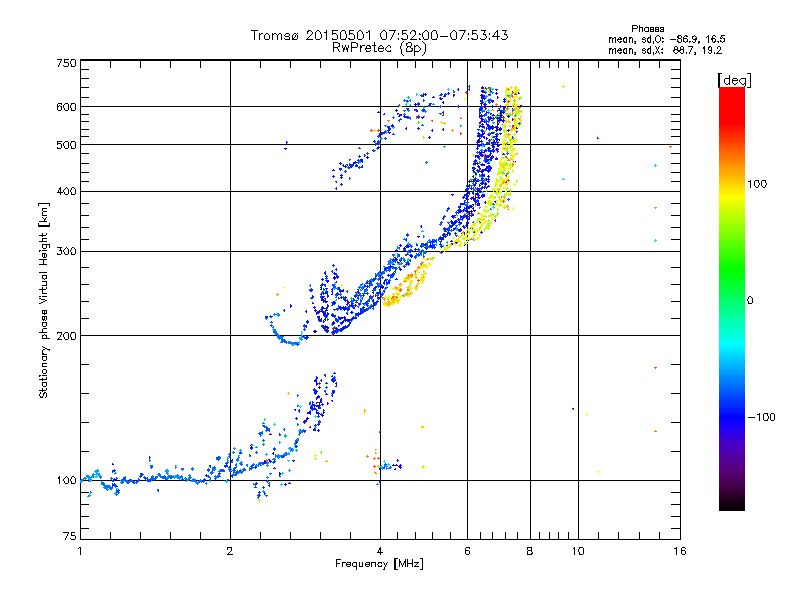Click the y-axis tick label '75'
The image size is (800, 600).
(x=70, y=536)
